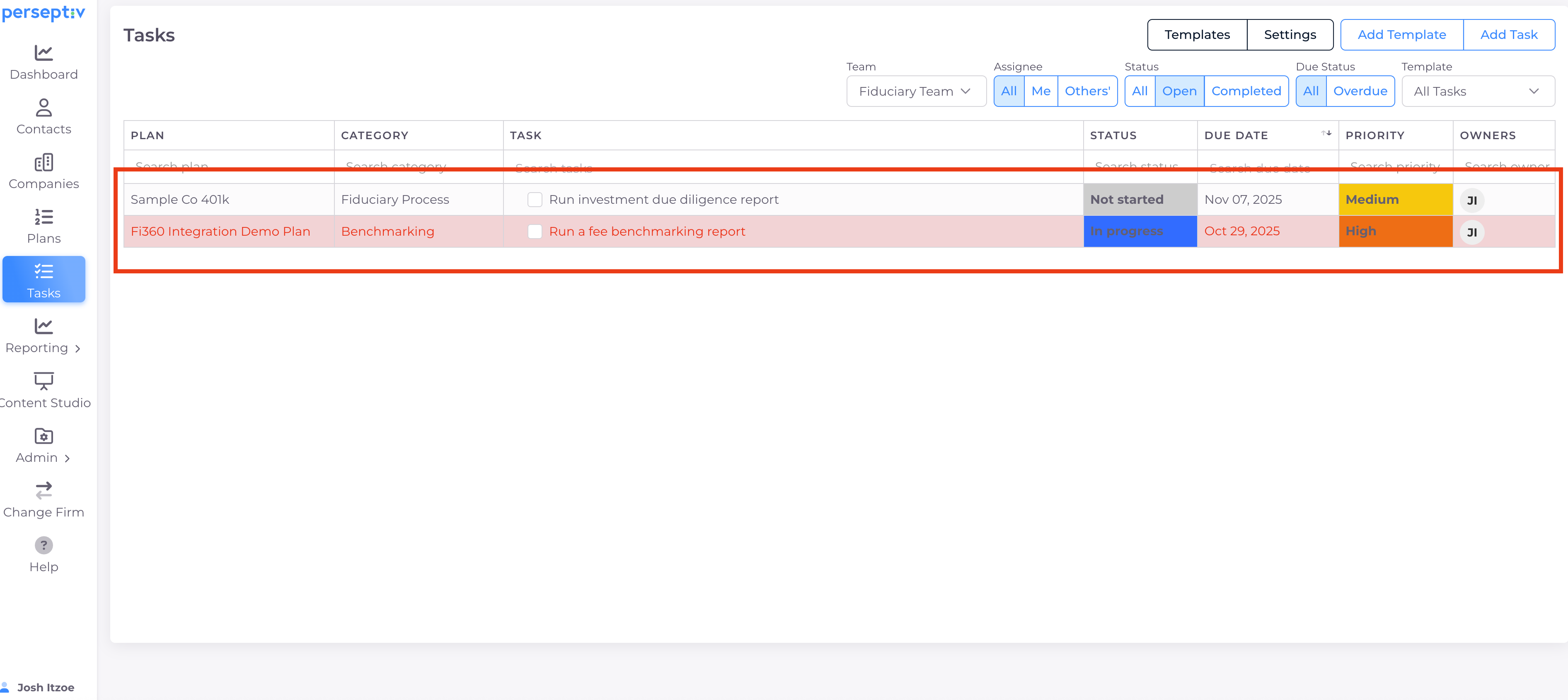Screen dimensions: 1568x700
Task: Click the due date sort arrows icon
Action: 1326,133
